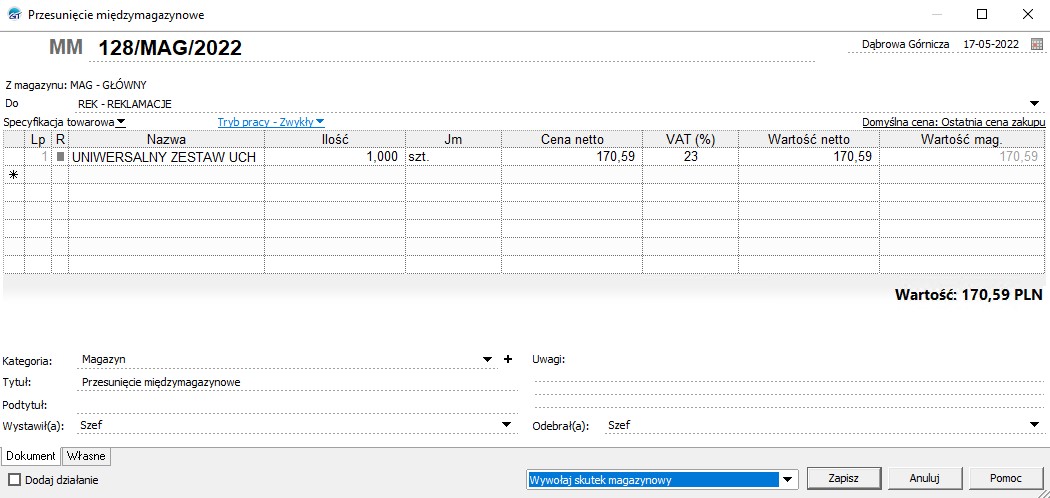Enable the Dodaj działanie checkbox
Screen dimensions: 1050x498
click(14, 480)
